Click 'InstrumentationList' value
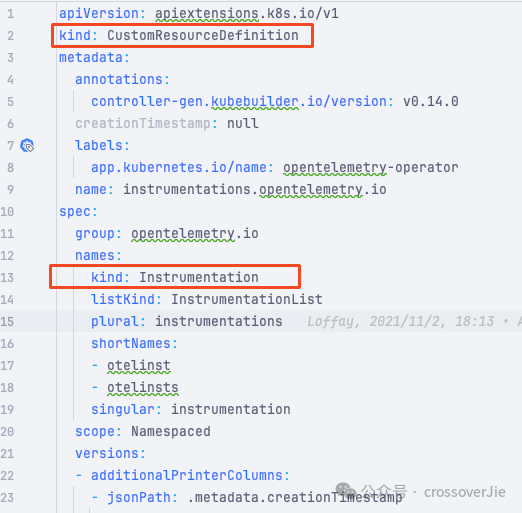 click(247, 299)
